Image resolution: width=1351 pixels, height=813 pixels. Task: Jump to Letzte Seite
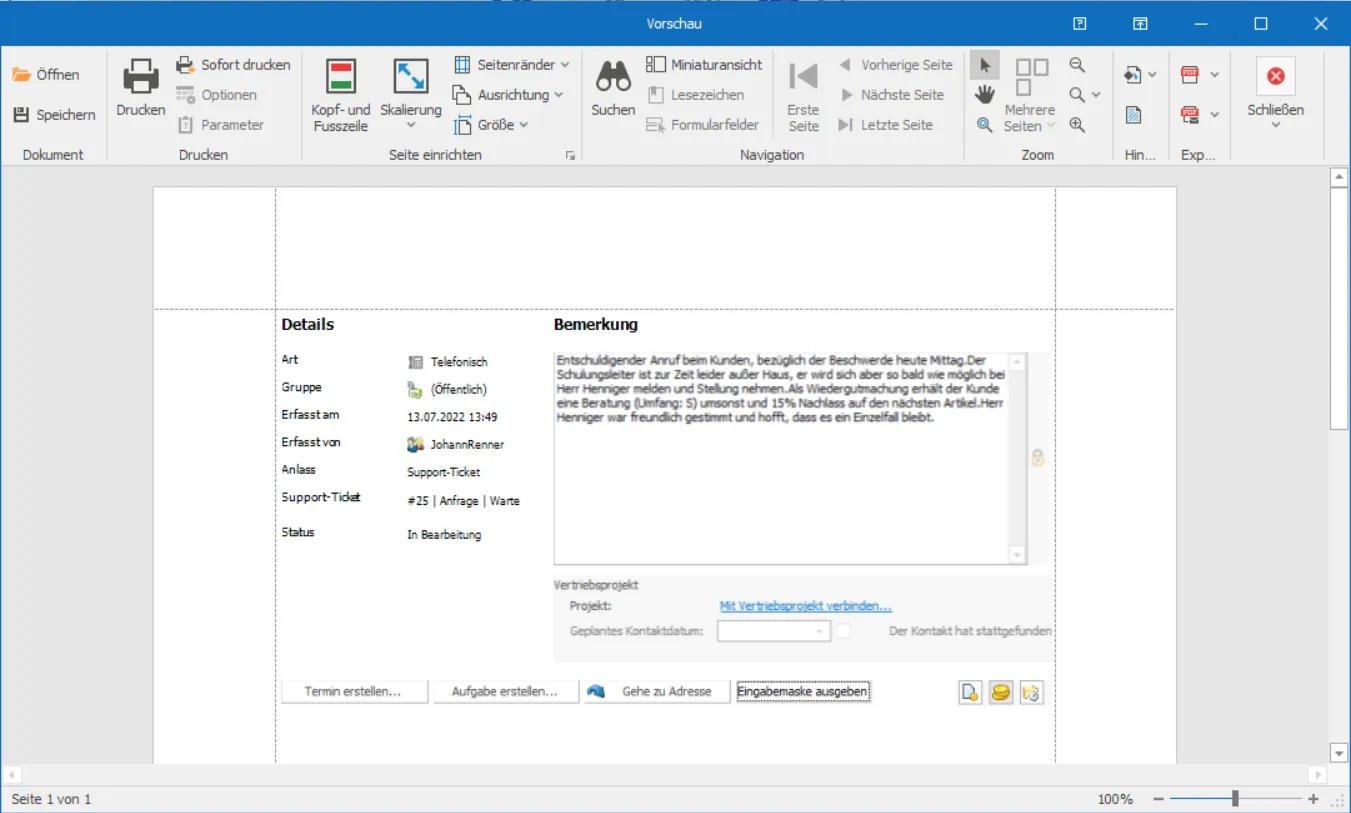pyautogui.click(x=885, y=125)
